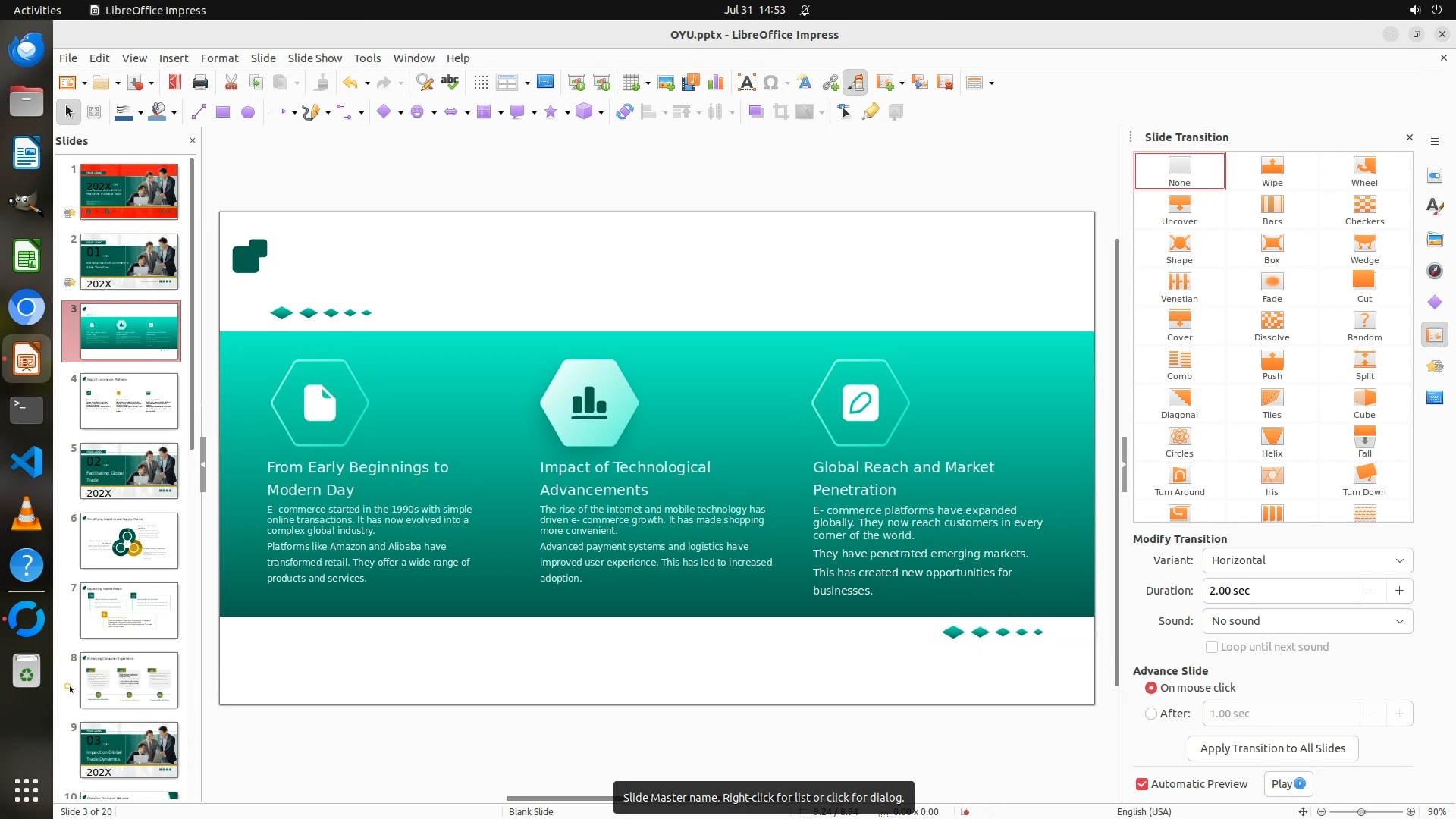Screen dimensions: 1456x819
Task: Open the Undo history dropdown arrow
Action: coord(367,83)
